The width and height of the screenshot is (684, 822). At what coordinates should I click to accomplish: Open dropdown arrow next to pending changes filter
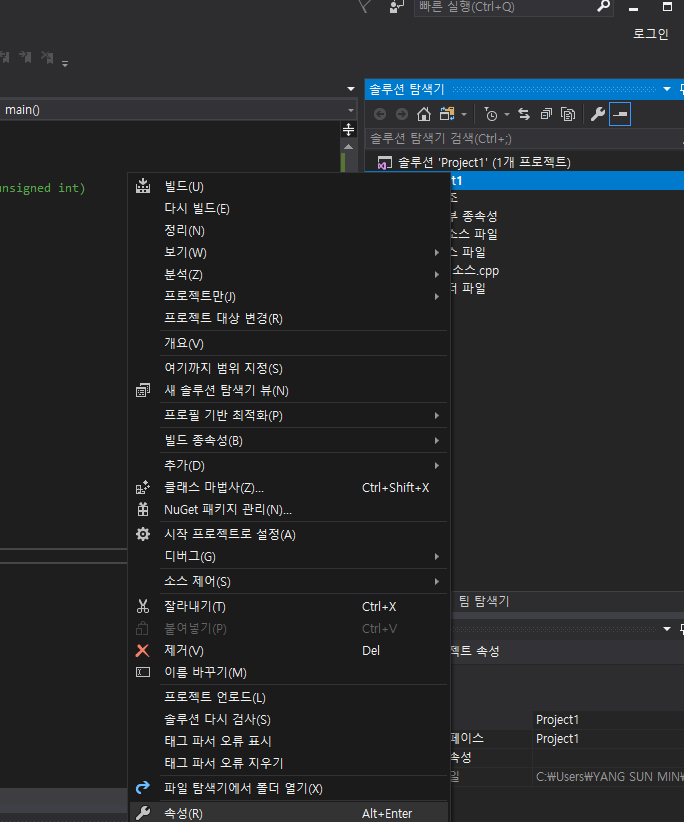click(x=507, y=114)
